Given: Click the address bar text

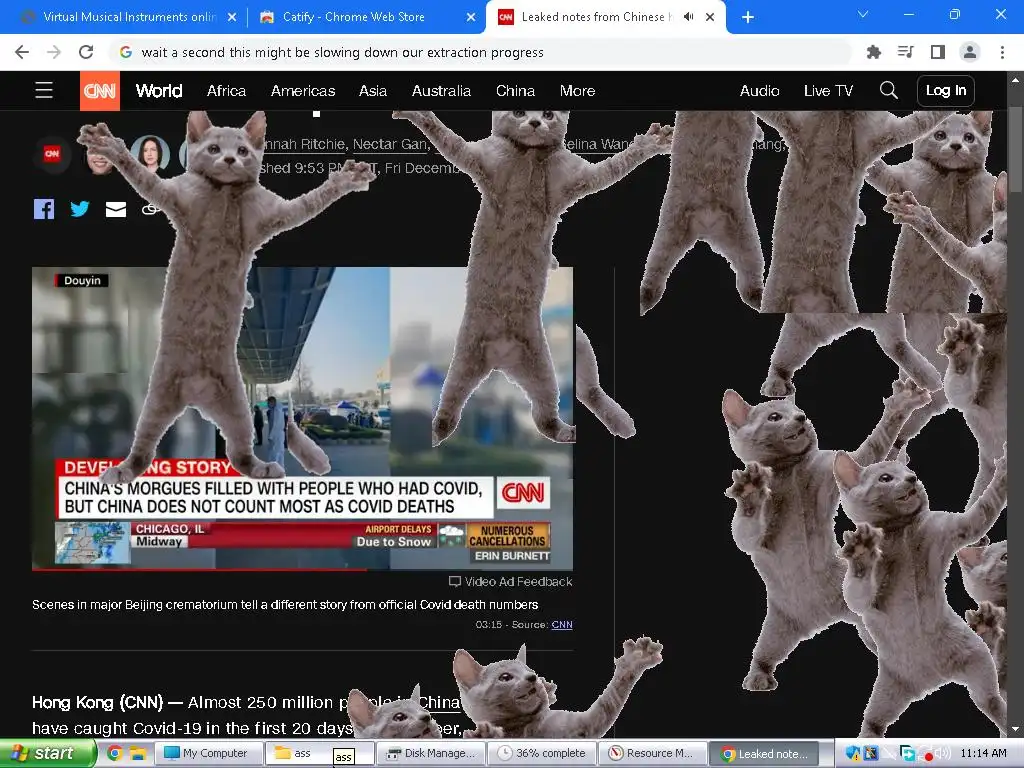Looking at the screenshot, I should pyautogui.click(x=342, y=52).
